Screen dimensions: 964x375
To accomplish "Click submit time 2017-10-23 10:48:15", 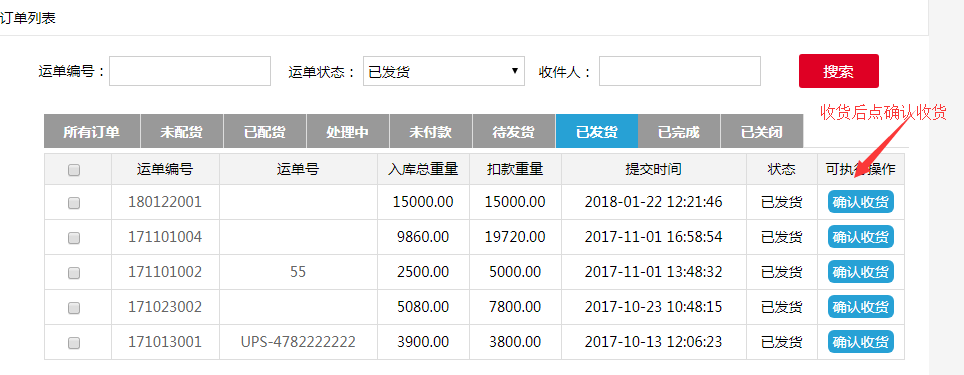I will coord(654,307).
